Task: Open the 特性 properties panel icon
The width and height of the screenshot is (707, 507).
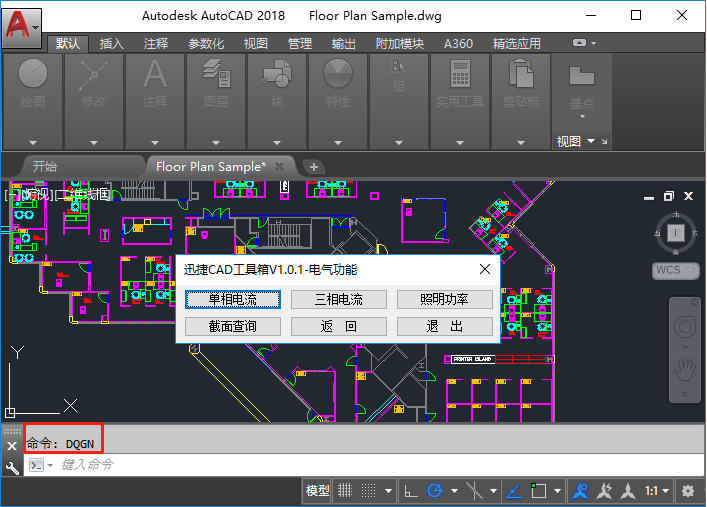Action: pos(338,74)
